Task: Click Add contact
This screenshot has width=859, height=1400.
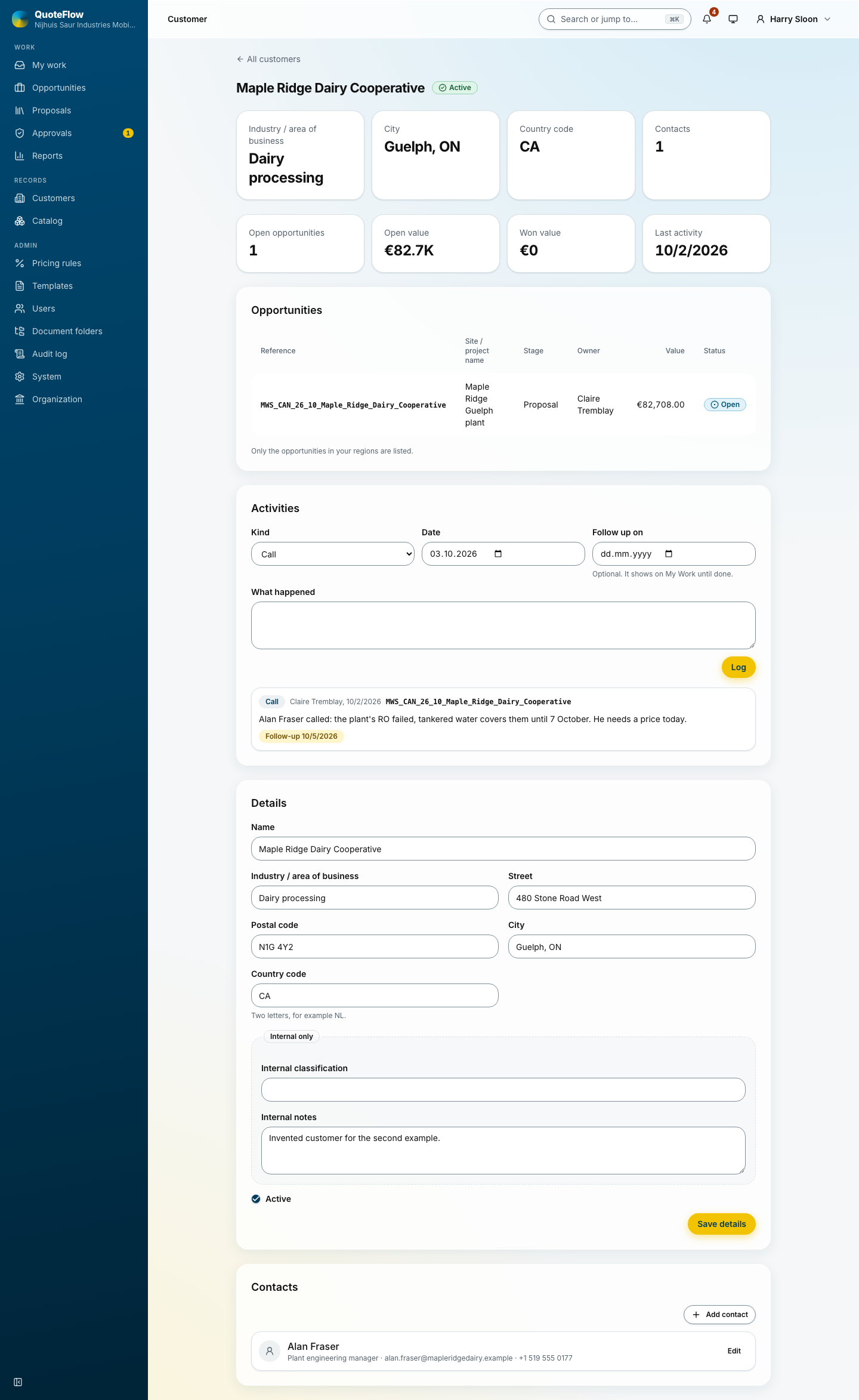Action: coord(719,1315)
